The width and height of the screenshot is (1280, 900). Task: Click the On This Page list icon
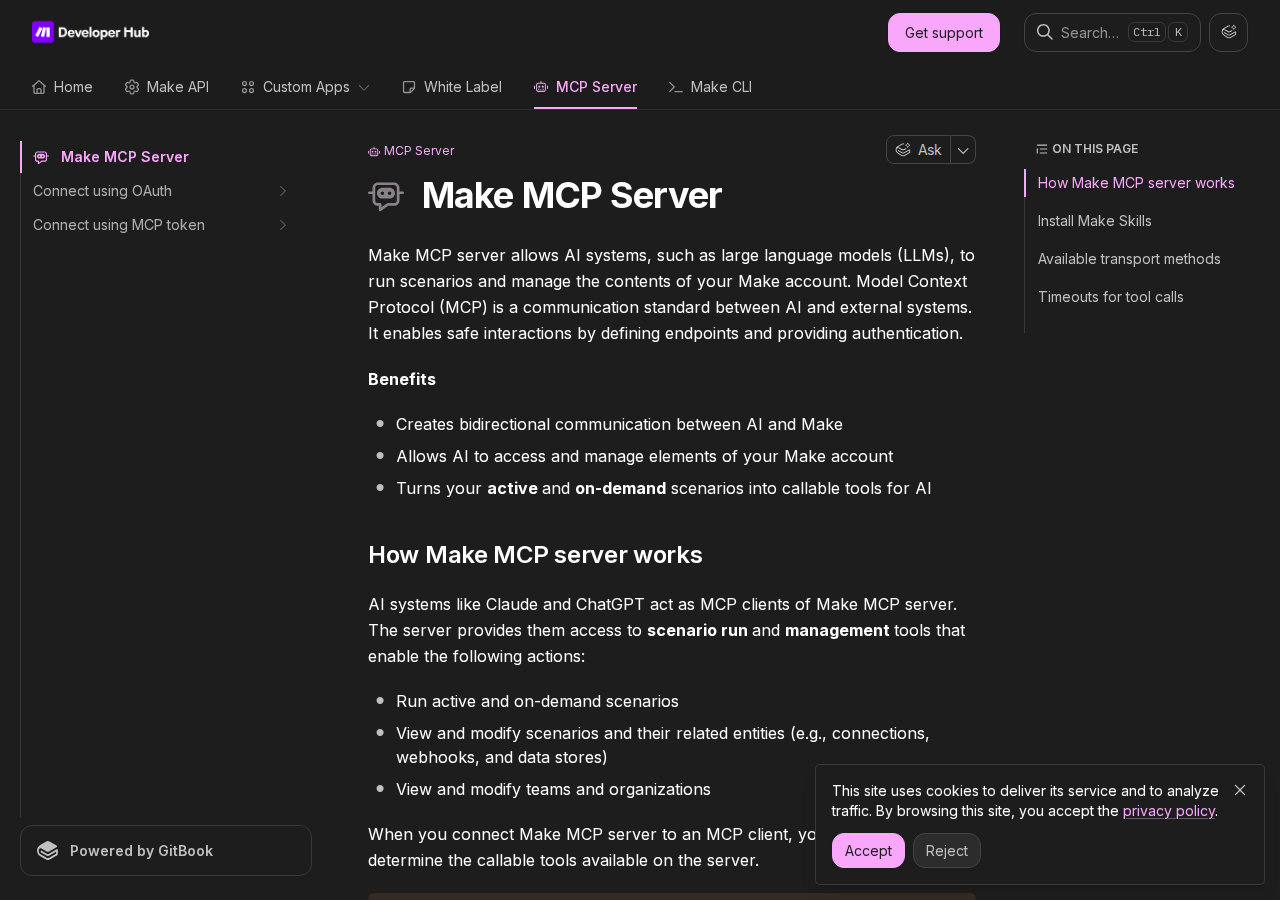pyautogui.click(x=1042, y=149)
